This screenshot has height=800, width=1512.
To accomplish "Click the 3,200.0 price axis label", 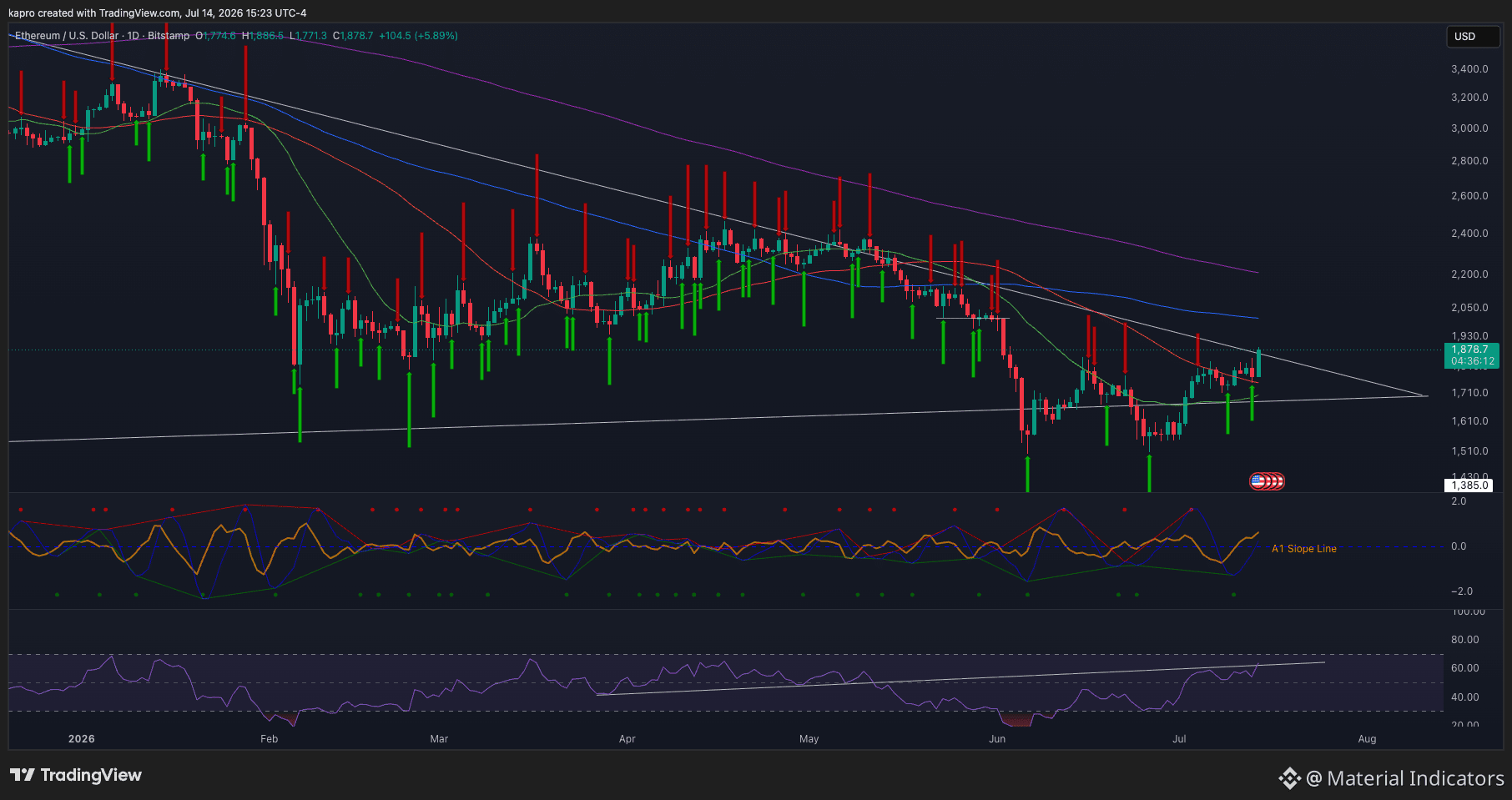I will click(x=1469, y=98).
